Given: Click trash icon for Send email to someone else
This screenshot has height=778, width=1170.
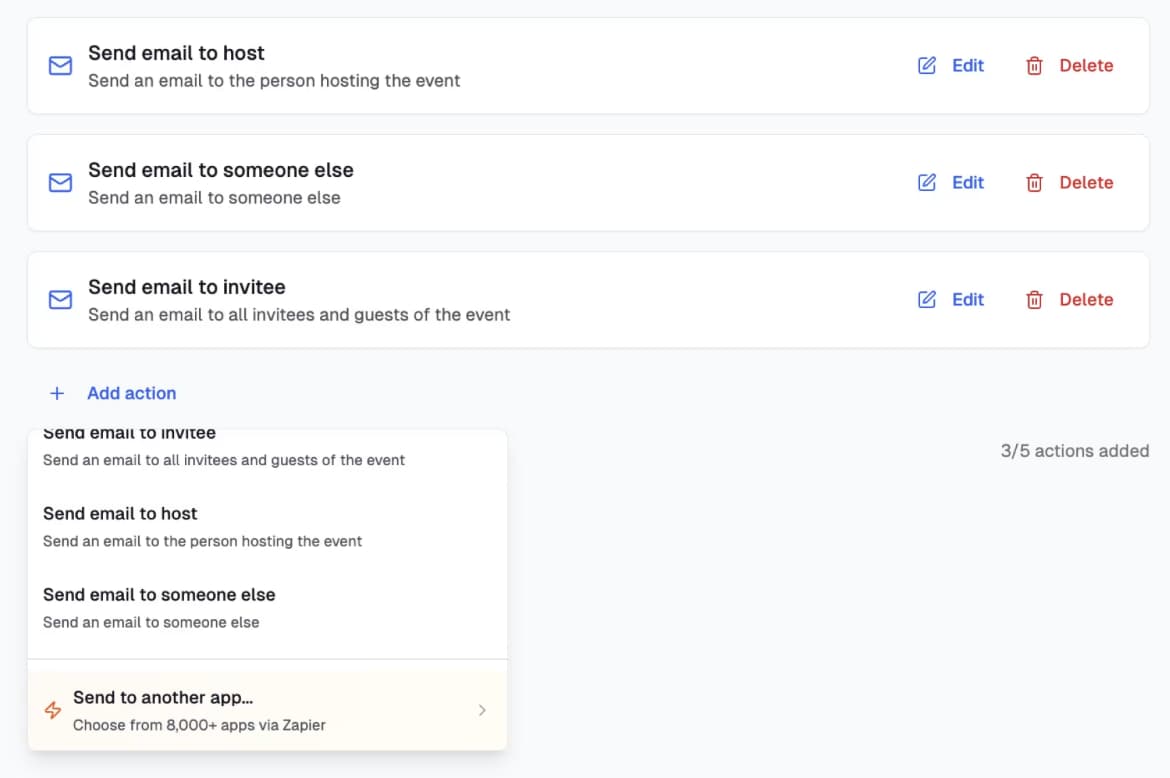Looking at the screenshot, I should (x=1034, y=183).
